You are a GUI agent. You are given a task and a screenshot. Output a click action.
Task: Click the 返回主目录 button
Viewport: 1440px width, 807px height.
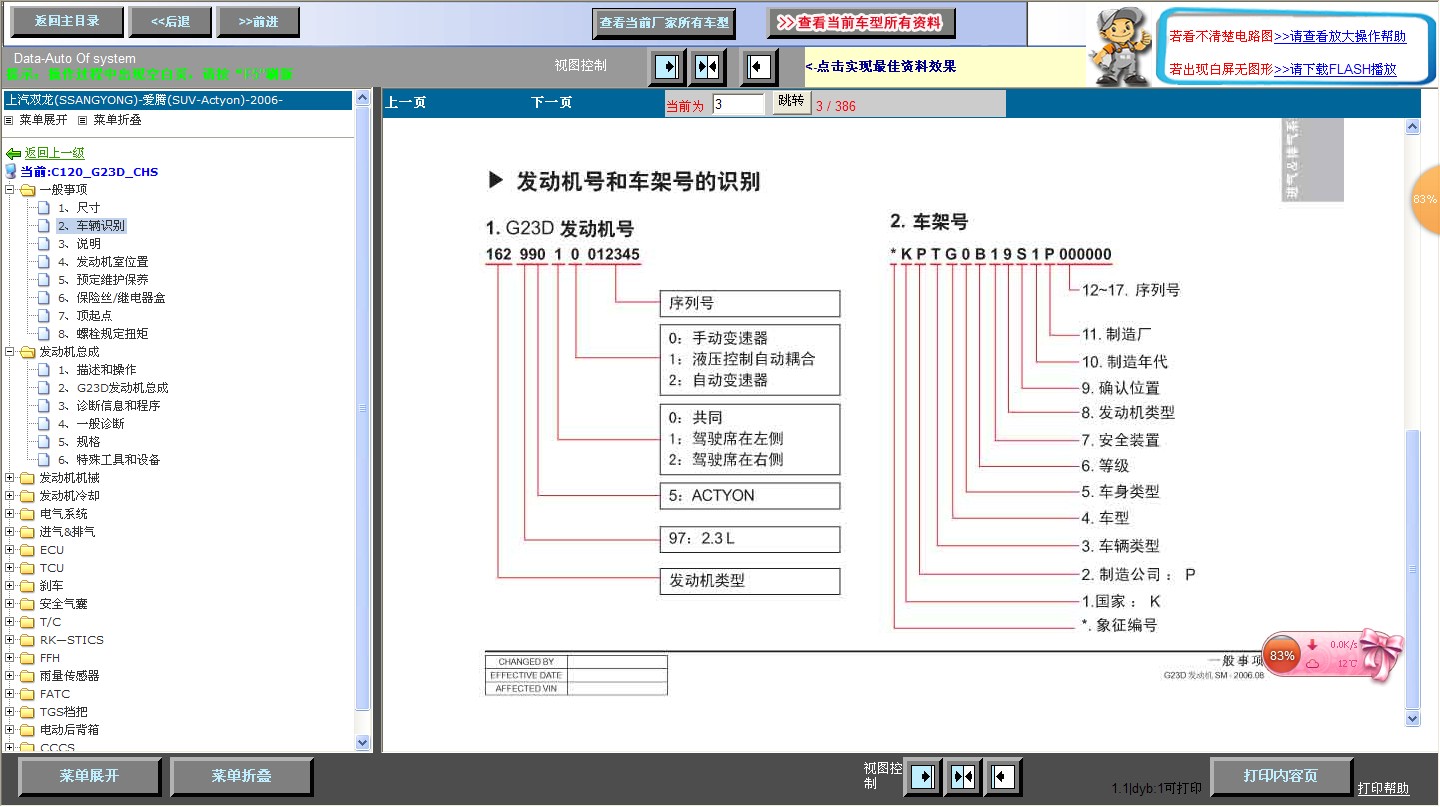click(68, 22)
